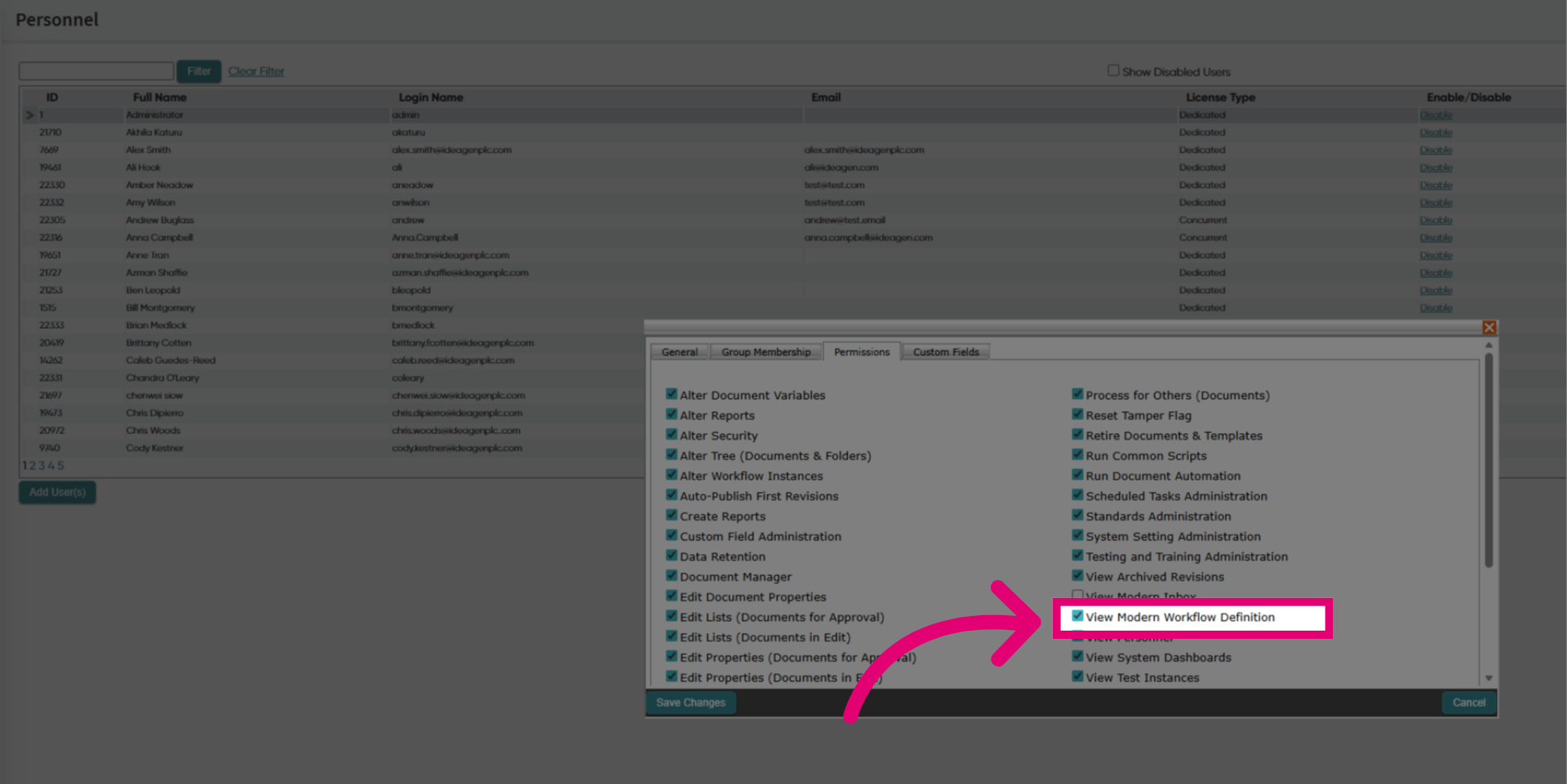Go to page 2 of personnel list
This screenshot has height=784, width=1567.
pyautogui.click(x=33, y=466)
